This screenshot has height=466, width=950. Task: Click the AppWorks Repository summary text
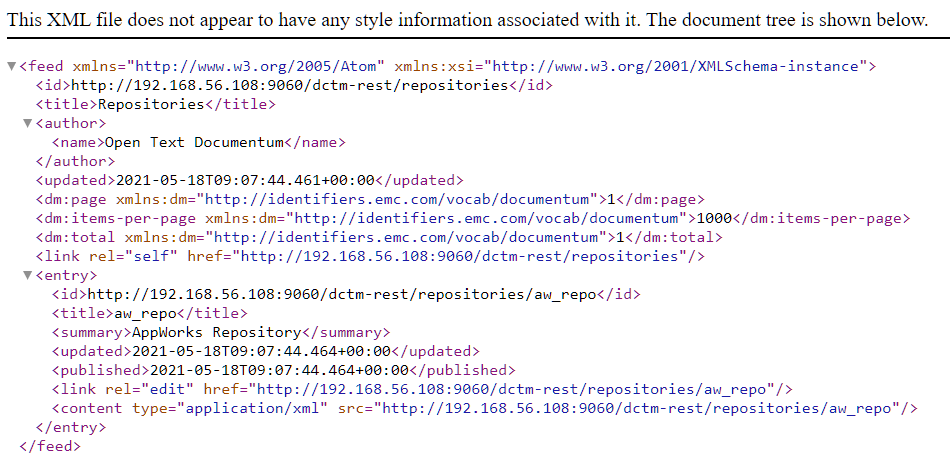click(x=213, y=333)
